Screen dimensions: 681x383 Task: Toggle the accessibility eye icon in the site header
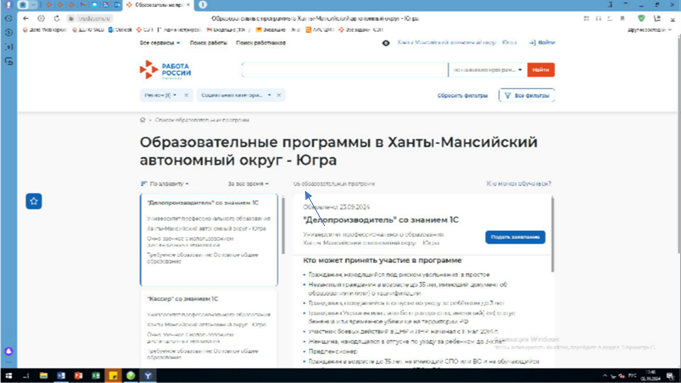tap(386, 43)
